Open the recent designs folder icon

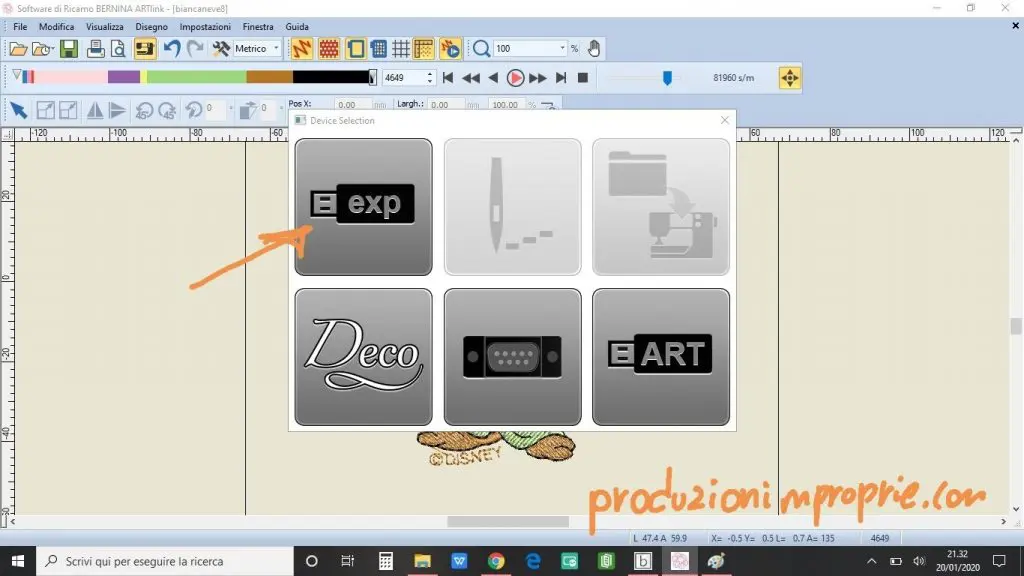click(42, 49)
